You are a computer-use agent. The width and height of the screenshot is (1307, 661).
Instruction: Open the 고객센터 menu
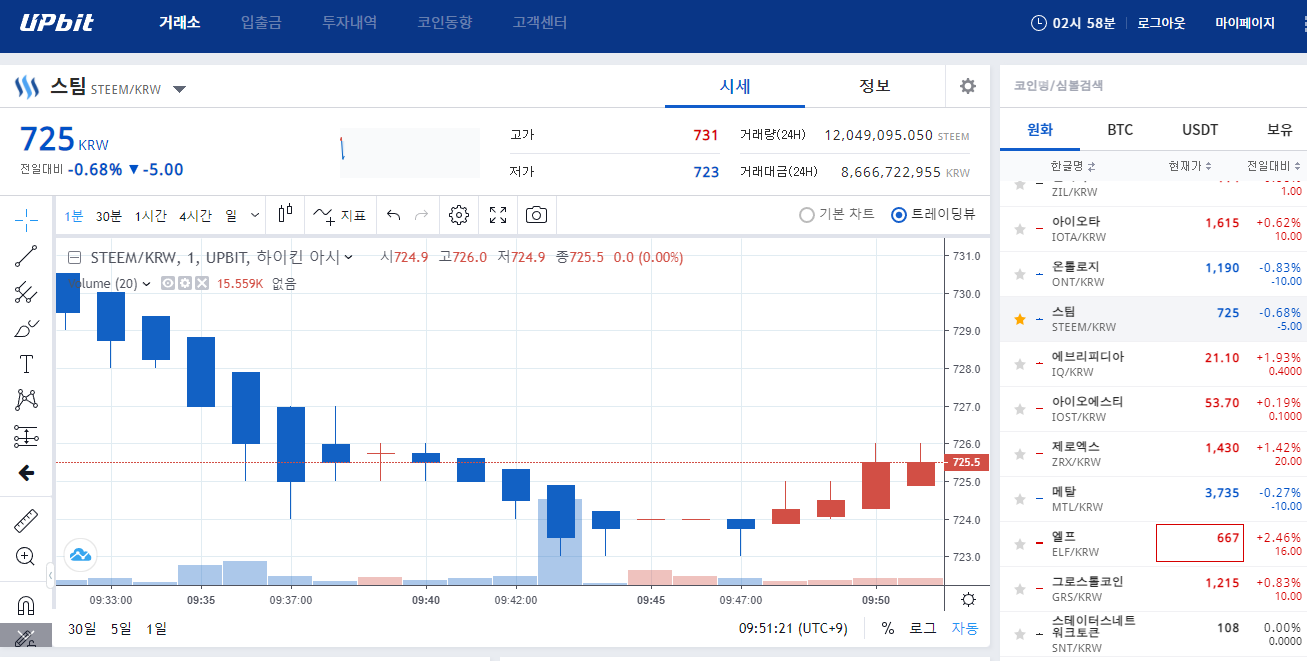(x=540, y=22)
